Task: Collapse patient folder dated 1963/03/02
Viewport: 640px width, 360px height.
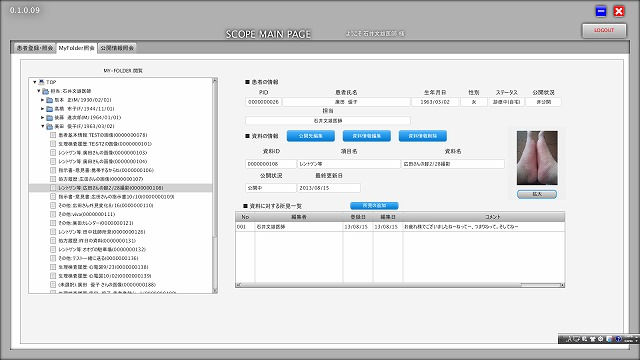Action: coord(42,127)
